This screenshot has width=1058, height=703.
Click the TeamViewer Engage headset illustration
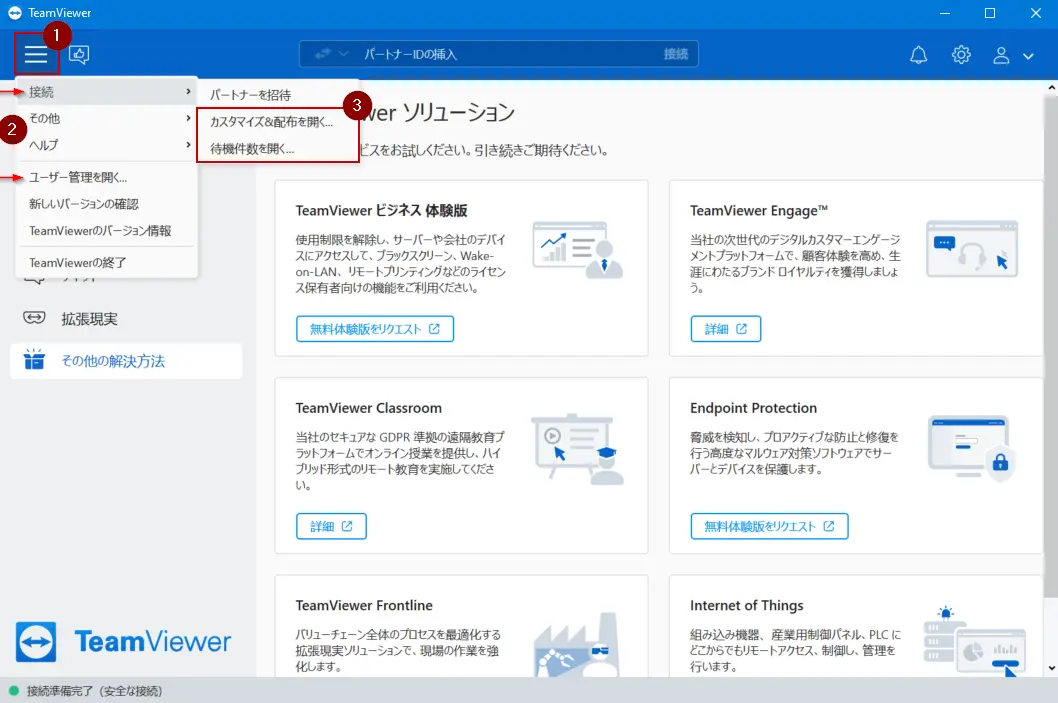click(972, 250)
